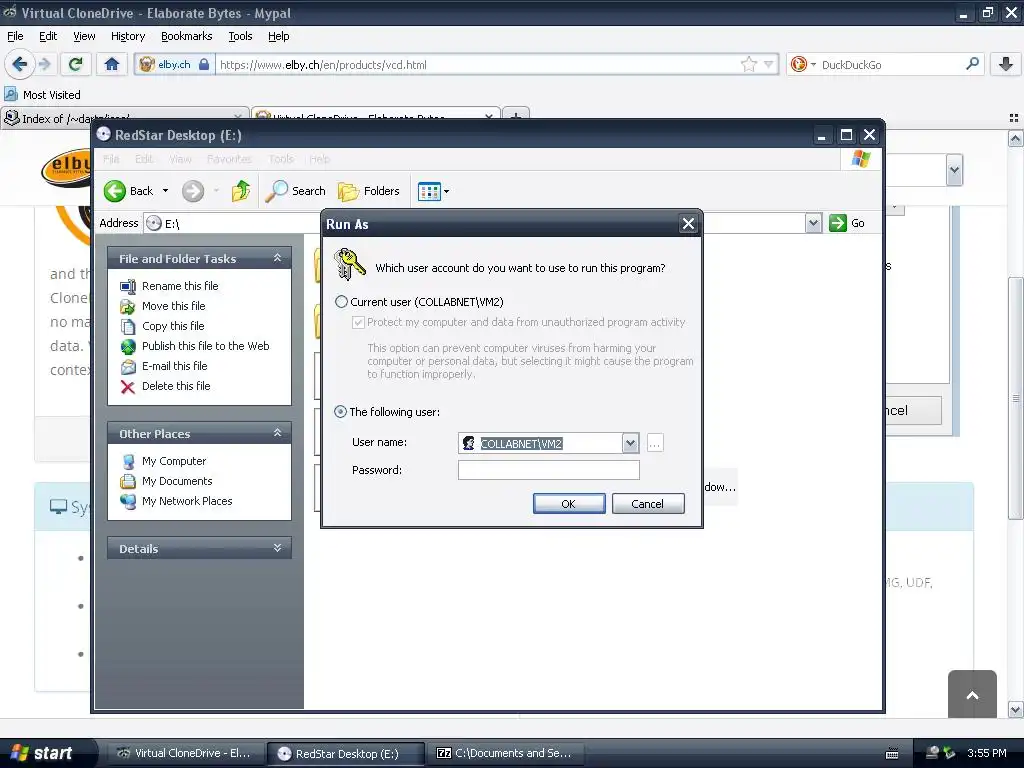Open the Views icon menu in Explorer
Image resolution: width=1024 pixels, height=768 pixels.
click(x=429, y=191)
